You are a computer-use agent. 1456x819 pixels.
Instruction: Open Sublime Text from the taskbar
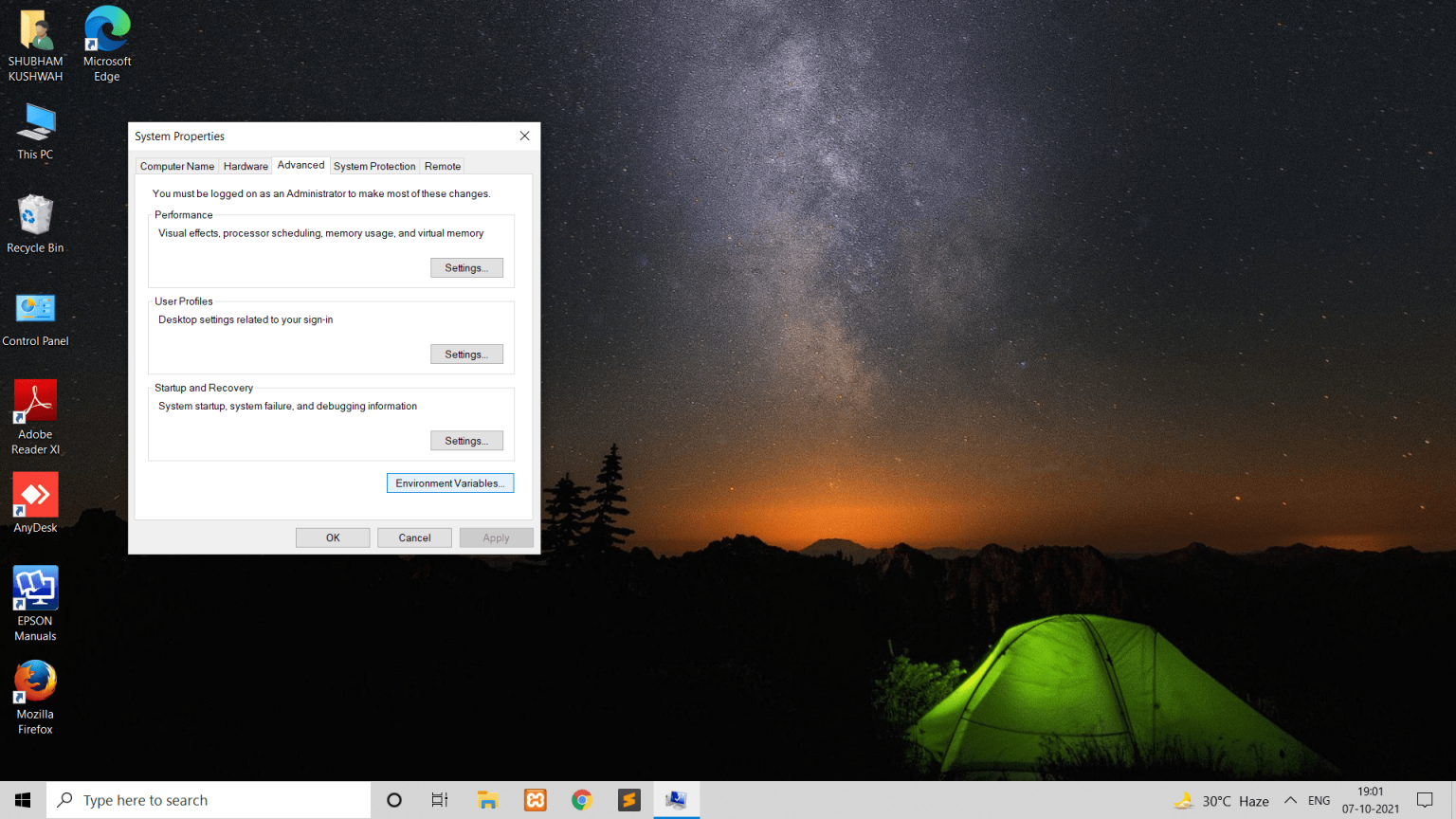click(629, 800)
